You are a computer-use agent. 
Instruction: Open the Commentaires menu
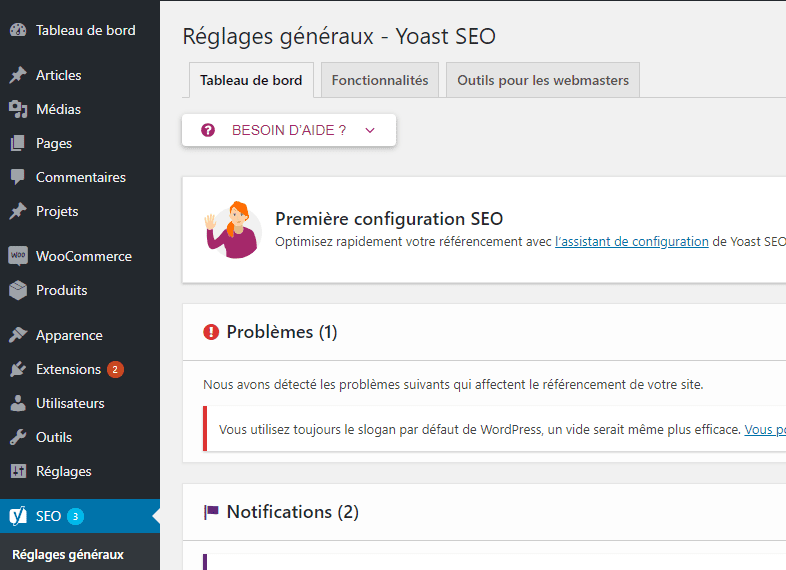tap(80, 177)
